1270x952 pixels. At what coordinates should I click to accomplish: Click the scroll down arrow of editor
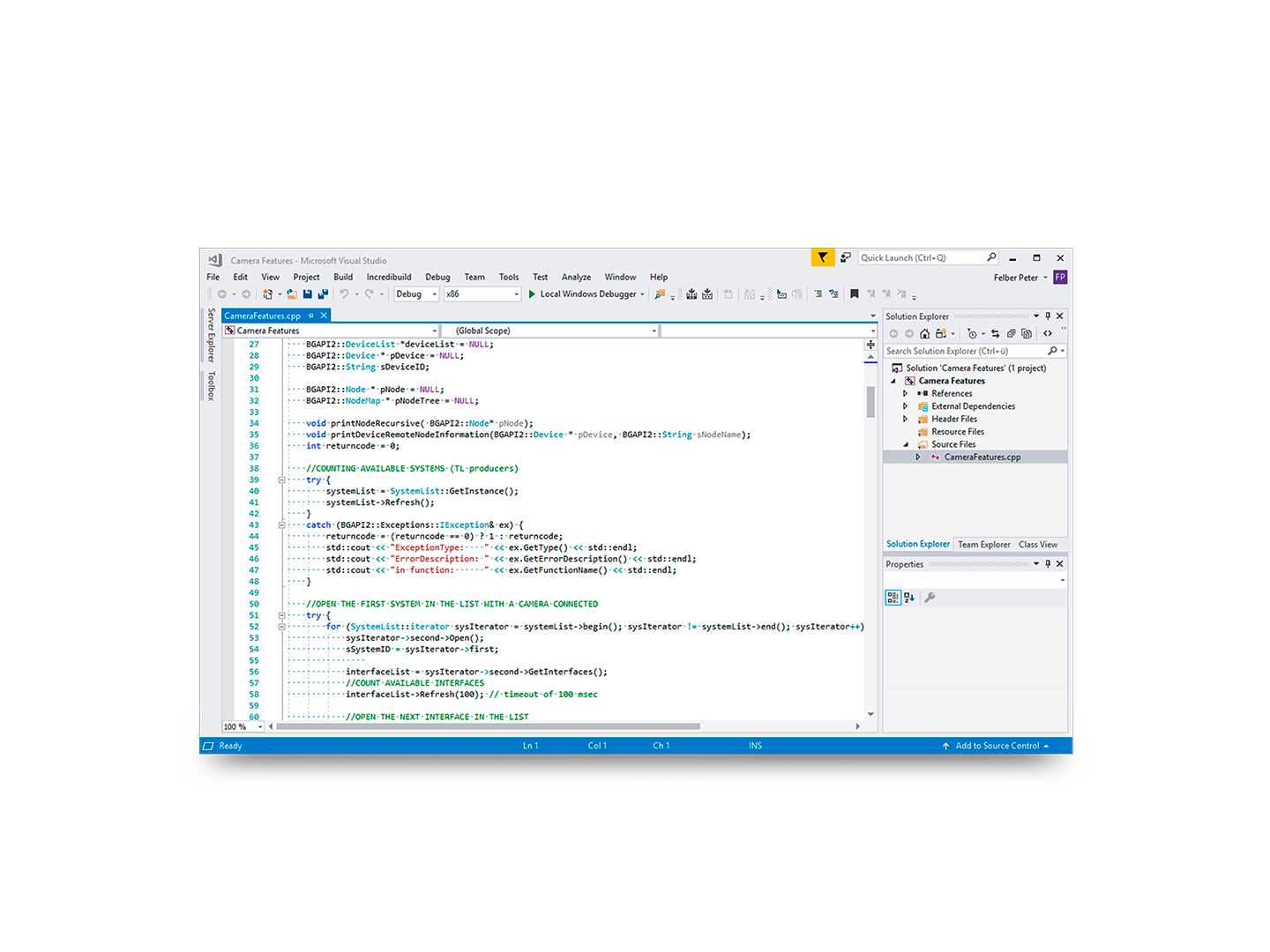click(x=870, y=715)
